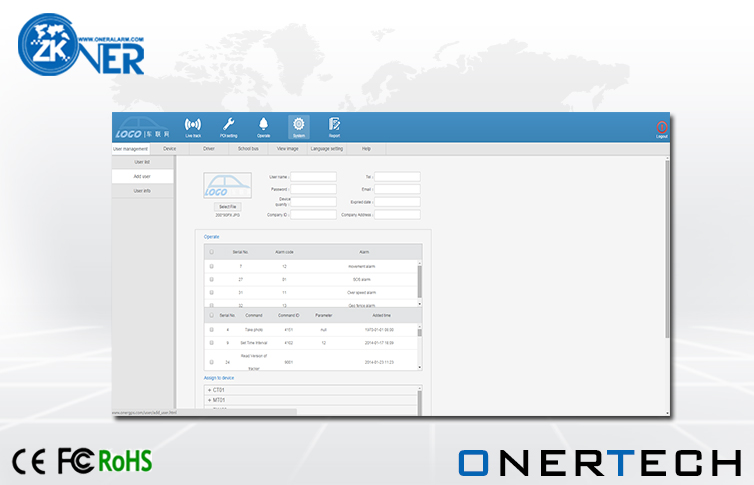The height and width of the screenshot is (485, 754).
Task: Open the Live track section
Action: (x=193, y=127)
